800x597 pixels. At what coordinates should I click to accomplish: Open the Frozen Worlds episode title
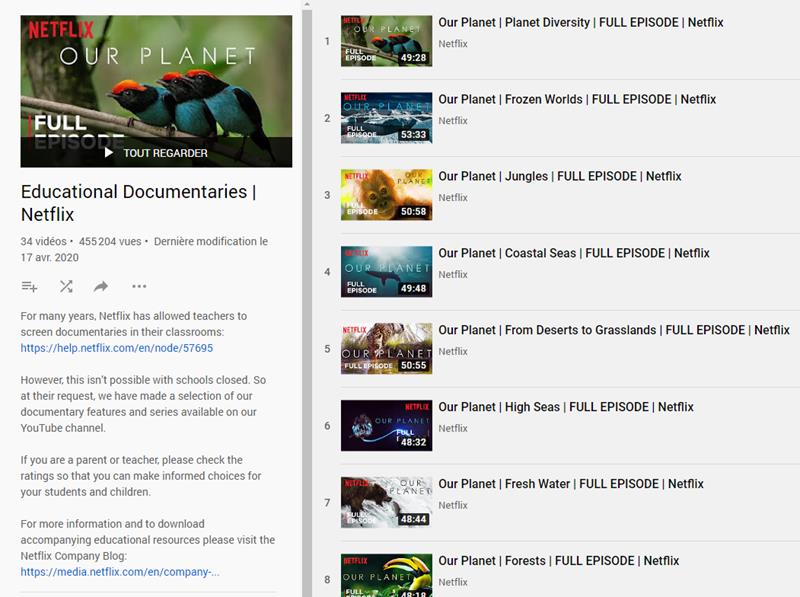point(573,99)
